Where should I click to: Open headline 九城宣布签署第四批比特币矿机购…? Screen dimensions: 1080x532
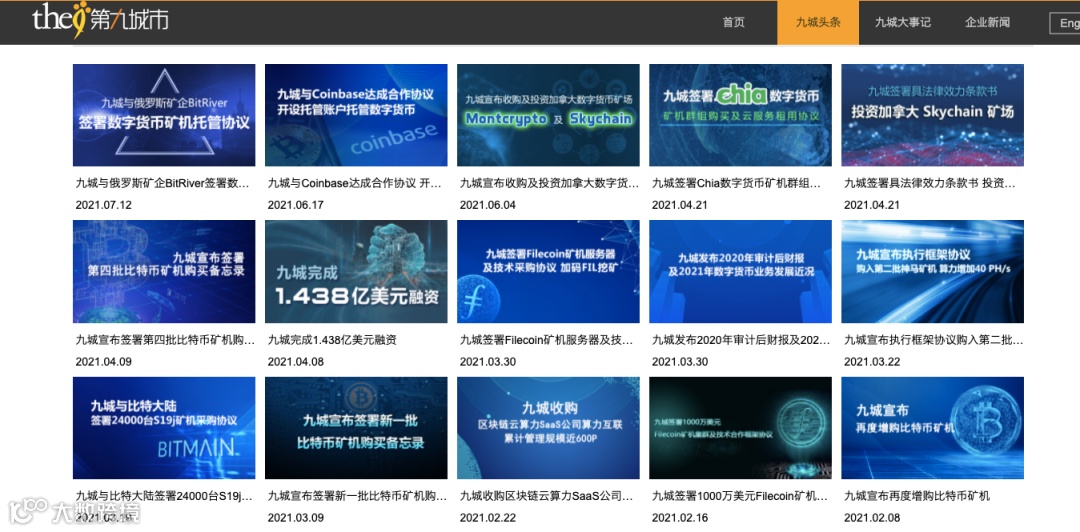(x=165, y=340)
